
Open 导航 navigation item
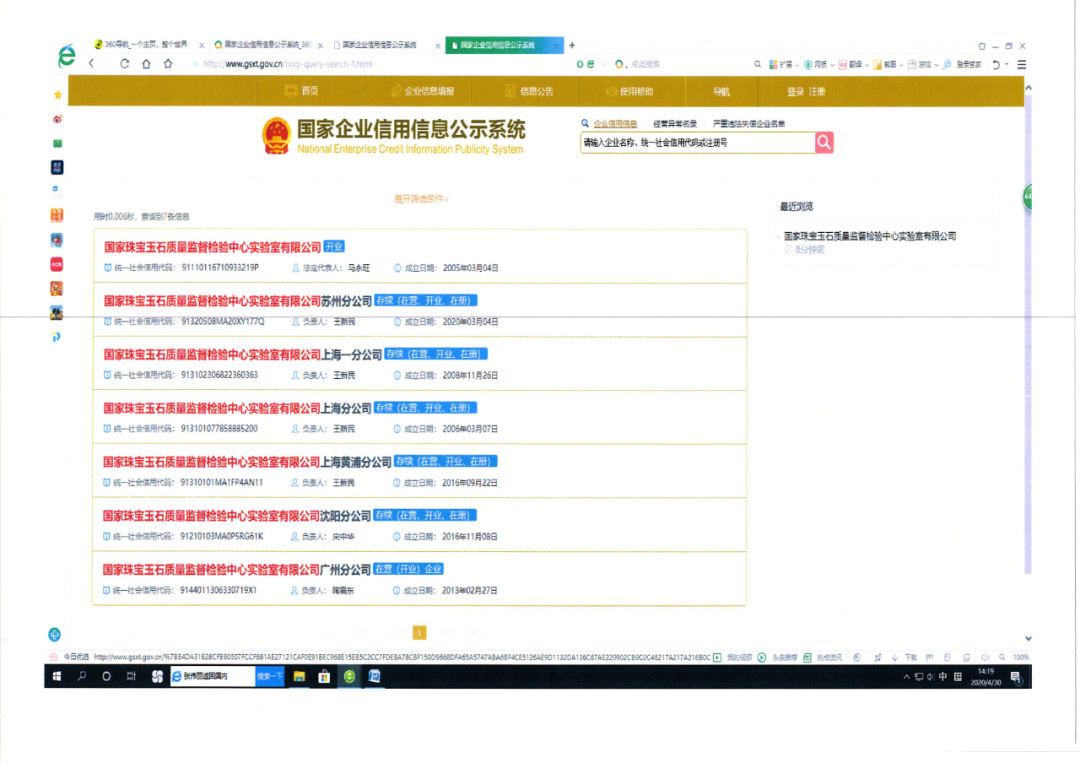pyautogui.click(x=721, y=92)
